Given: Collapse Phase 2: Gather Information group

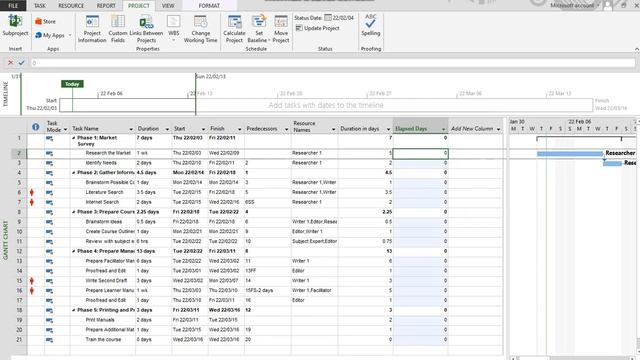Looking at the screenshot, I should (74, 173).
